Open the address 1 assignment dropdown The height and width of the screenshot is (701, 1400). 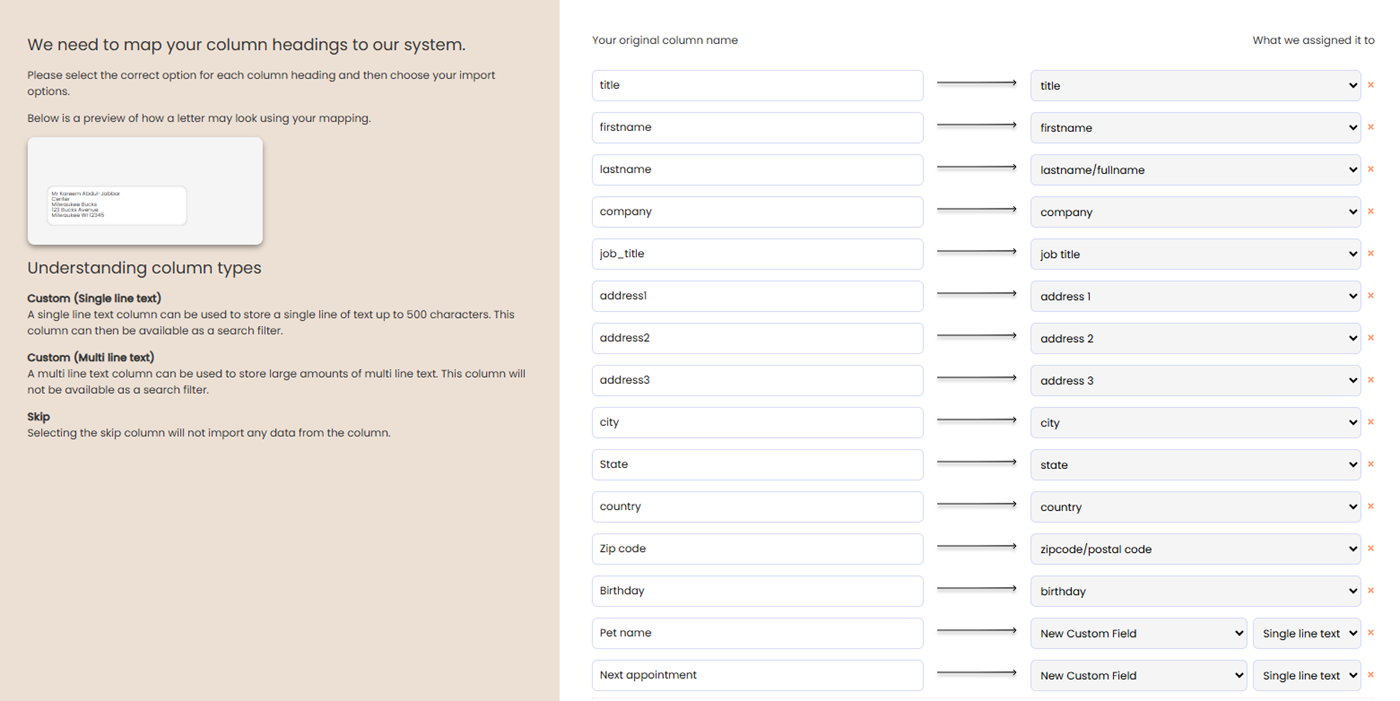coord(1195,296)
